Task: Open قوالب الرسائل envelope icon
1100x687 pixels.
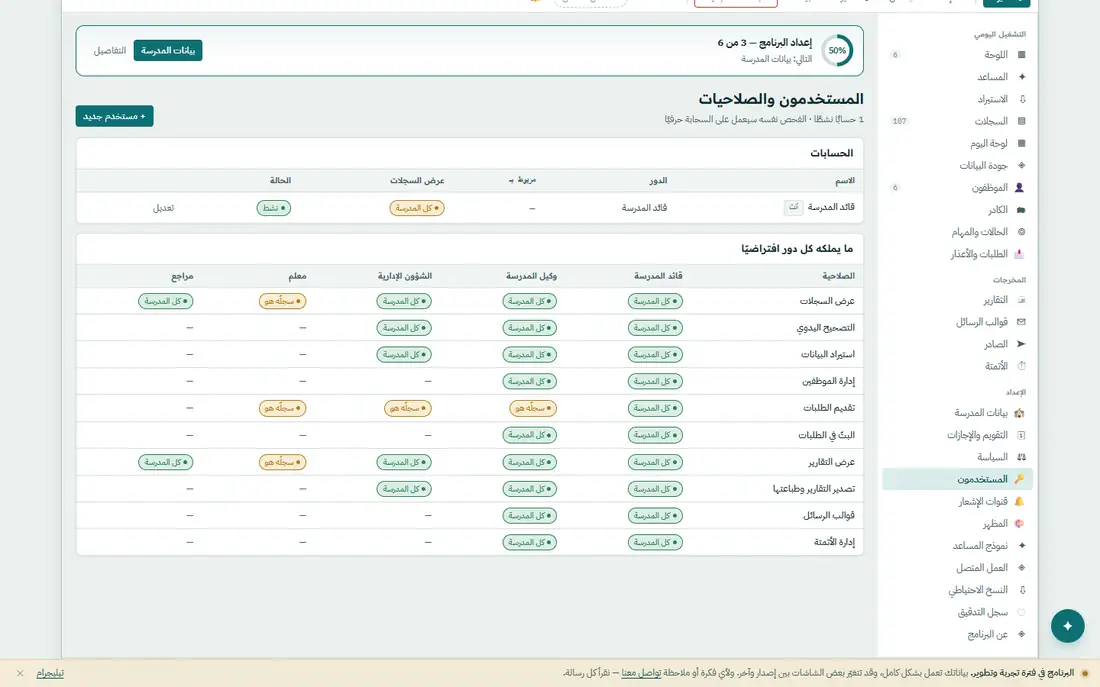Action: [x=1021, y=322]
